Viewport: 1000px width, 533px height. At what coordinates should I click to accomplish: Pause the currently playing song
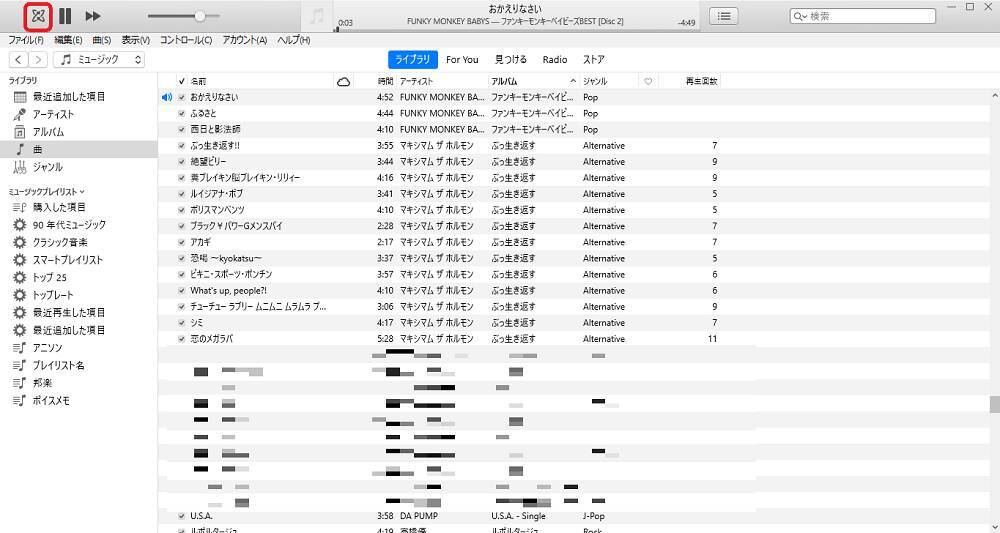pyautogui.click(x=65, y=16)
